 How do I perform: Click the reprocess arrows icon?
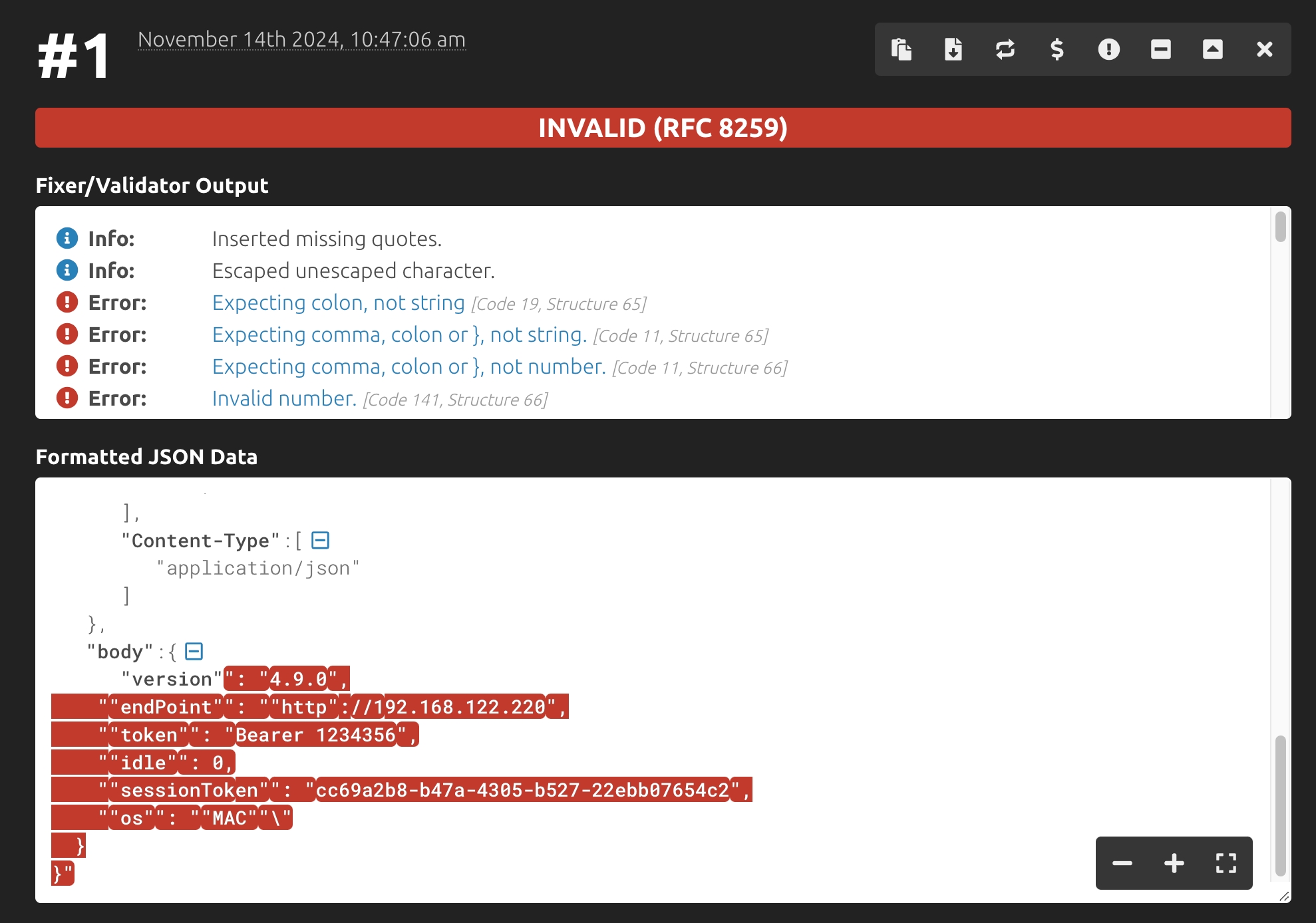[1005, 49]
